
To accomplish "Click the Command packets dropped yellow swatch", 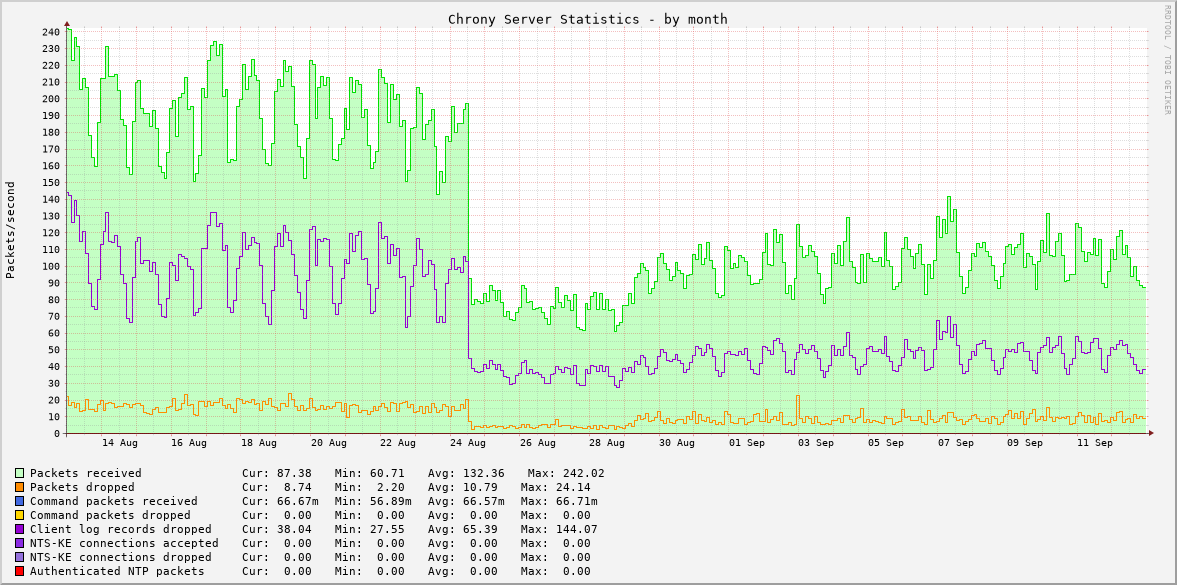I will click(20, 515).
